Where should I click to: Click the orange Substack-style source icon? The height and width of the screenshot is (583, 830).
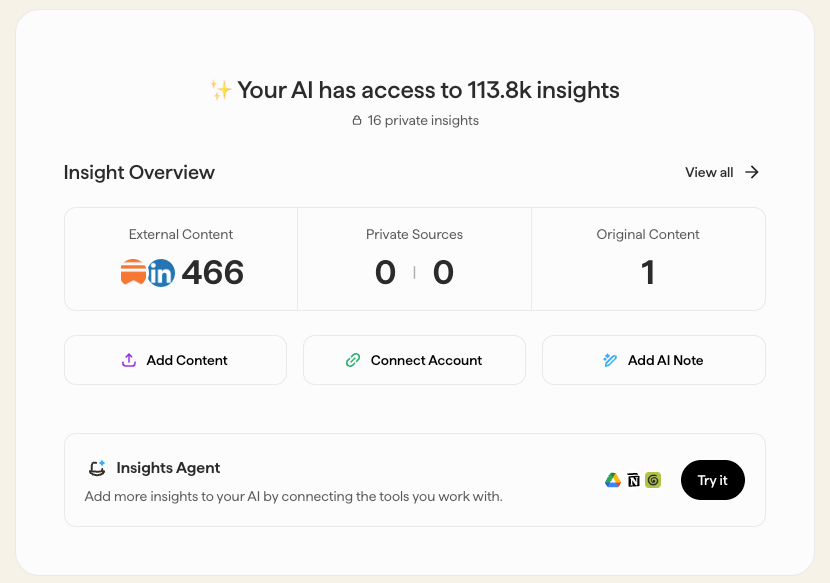pyautogui.click(x=133, y=272)
